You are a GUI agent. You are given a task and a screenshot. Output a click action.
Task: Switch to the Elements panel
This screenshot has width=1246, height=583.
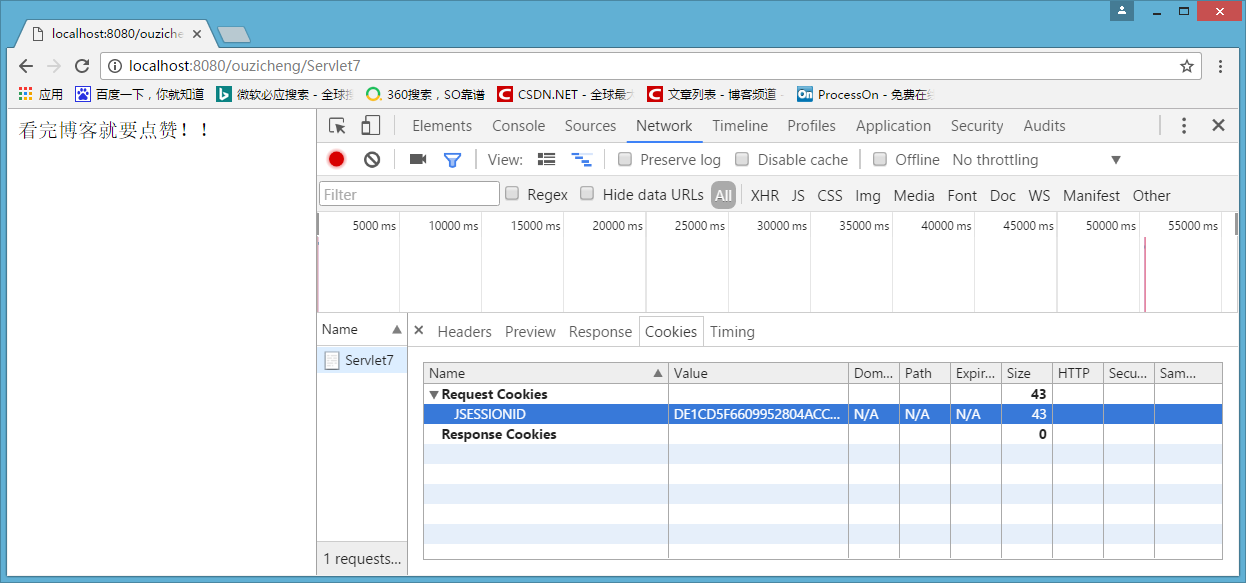[x=442, y=126]
